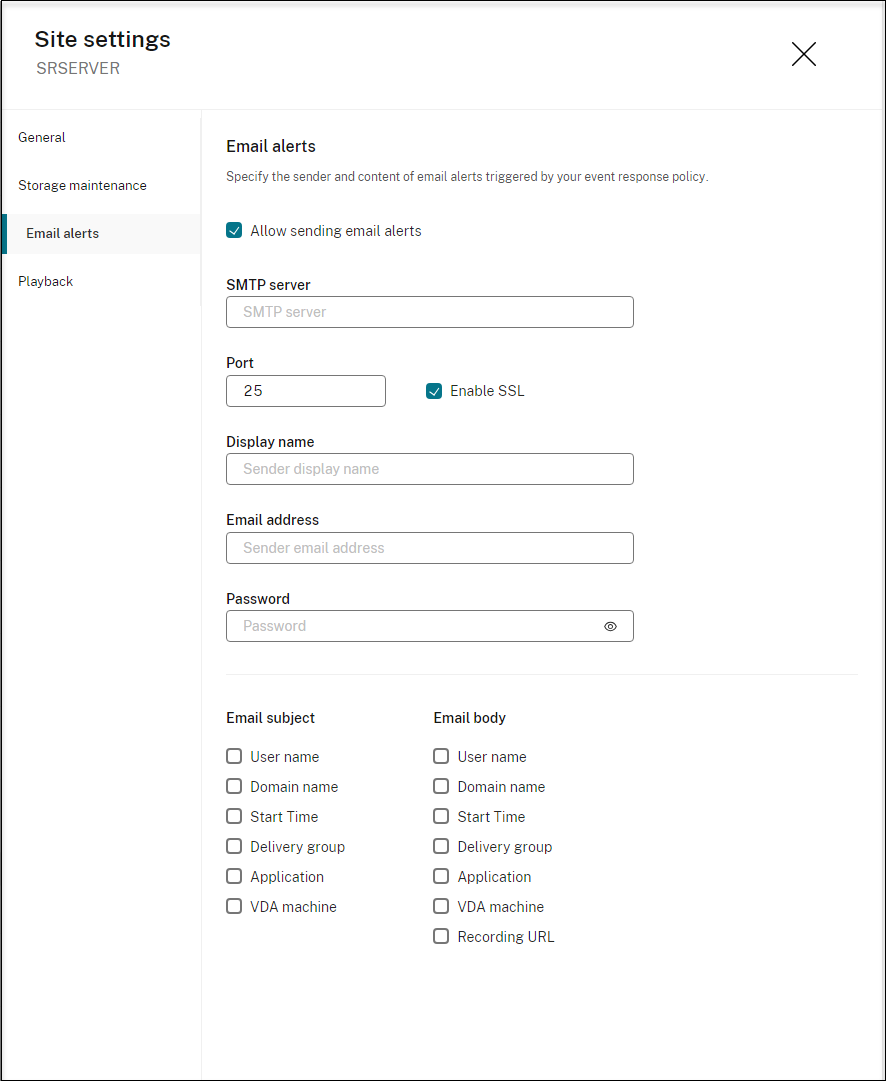Show password with the eye icon
886x1081 pixels.
[x=610, y=626]
